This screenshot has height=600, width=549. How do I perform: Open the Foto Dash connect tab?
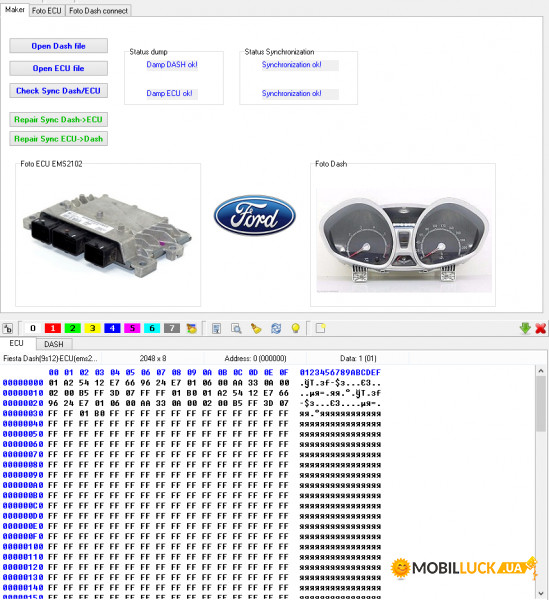coord(98,11)
